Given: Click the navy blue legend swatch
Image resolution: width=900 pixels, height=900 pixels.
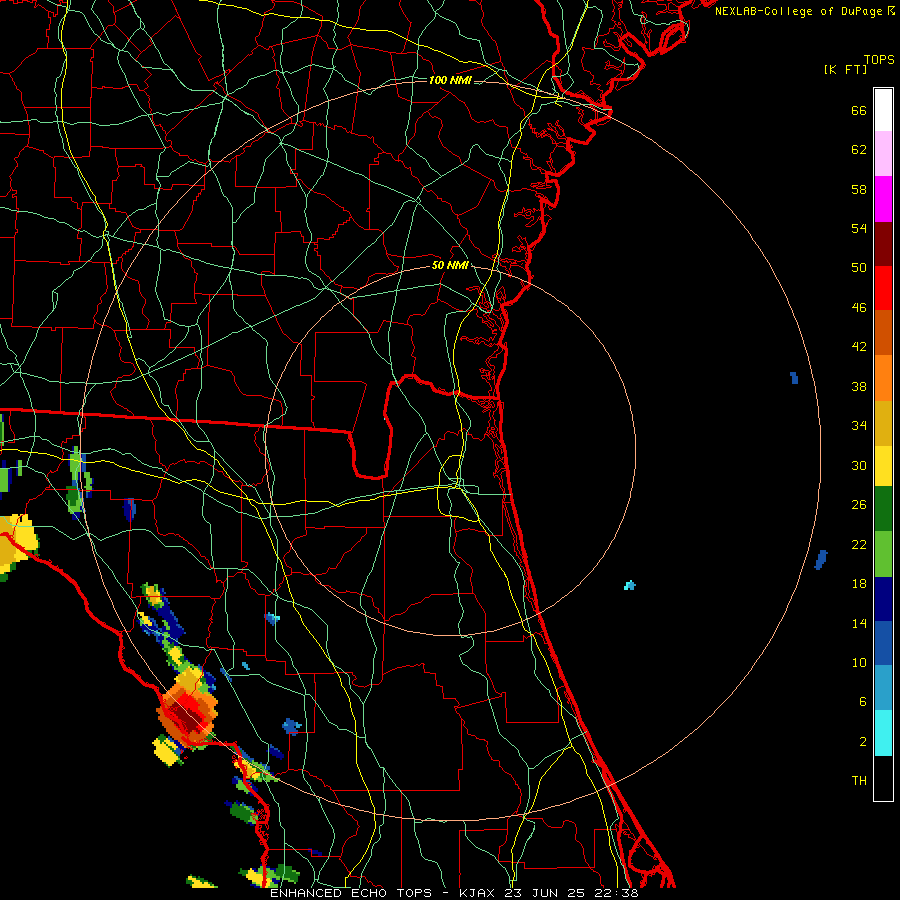Looking at the screenshot, I should 883,599.
